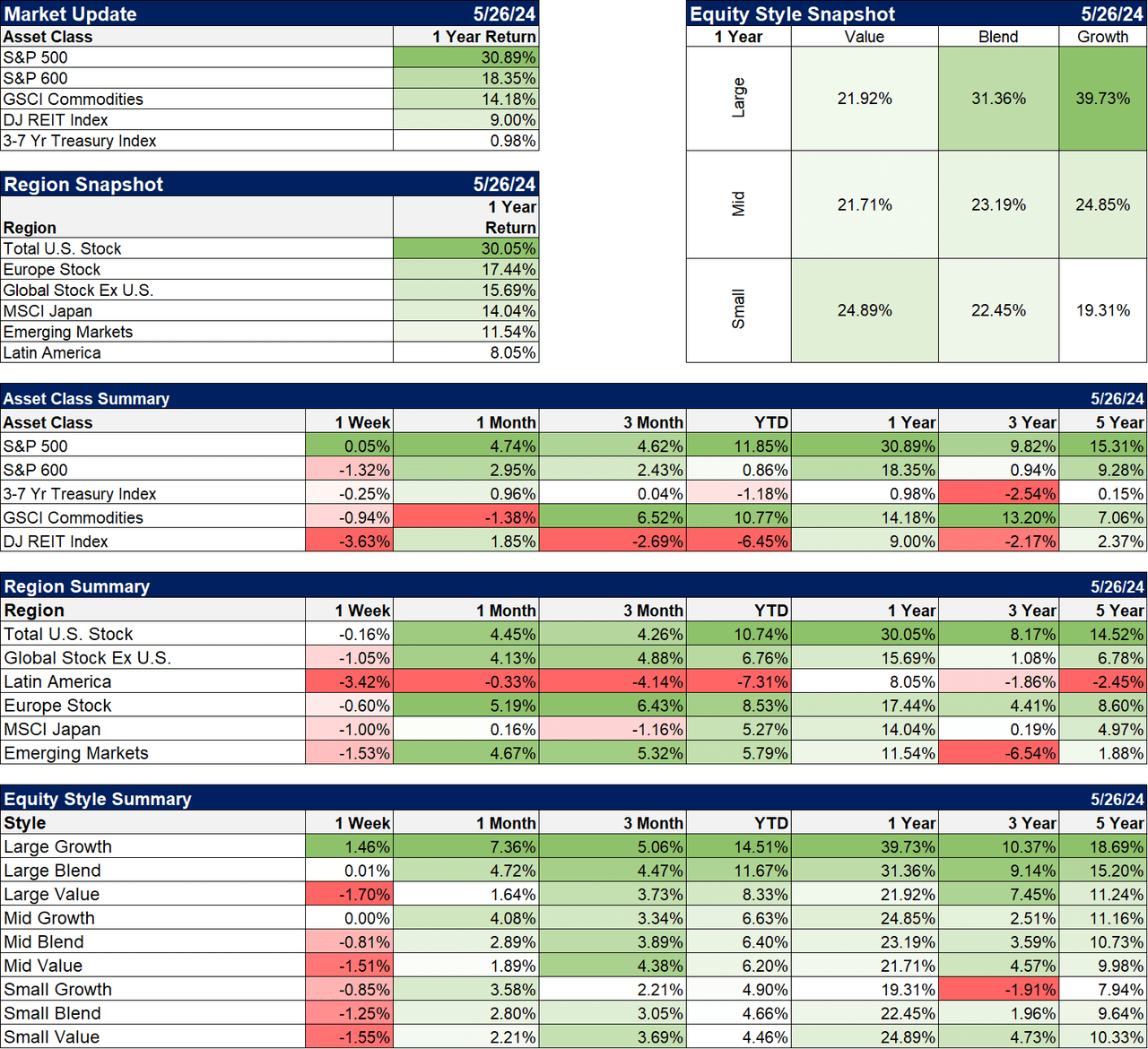Click Emerging Markets 11.54% in Region Snapshot
Screen dimensions: 1148x1049
[x=466, y=332]
